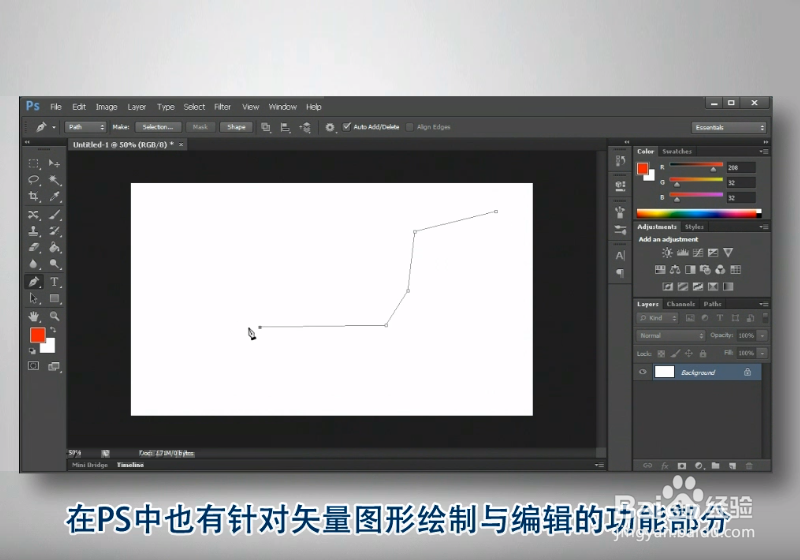
Task: Click Levels adjustment icon
Action: [682, 252]
